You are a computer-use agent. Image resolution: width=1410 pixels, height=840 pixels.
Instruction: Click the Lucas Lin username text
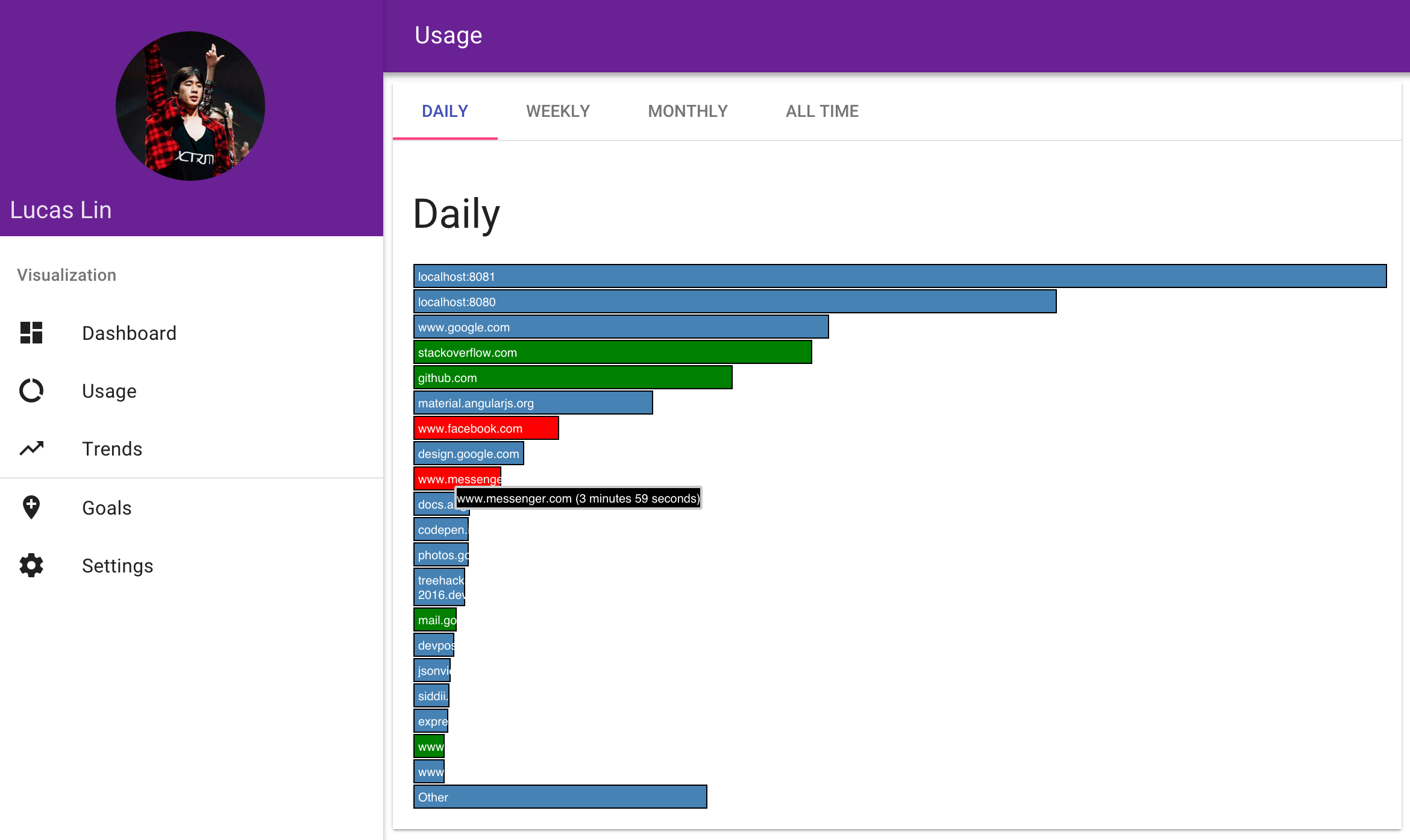pos(61,210)
